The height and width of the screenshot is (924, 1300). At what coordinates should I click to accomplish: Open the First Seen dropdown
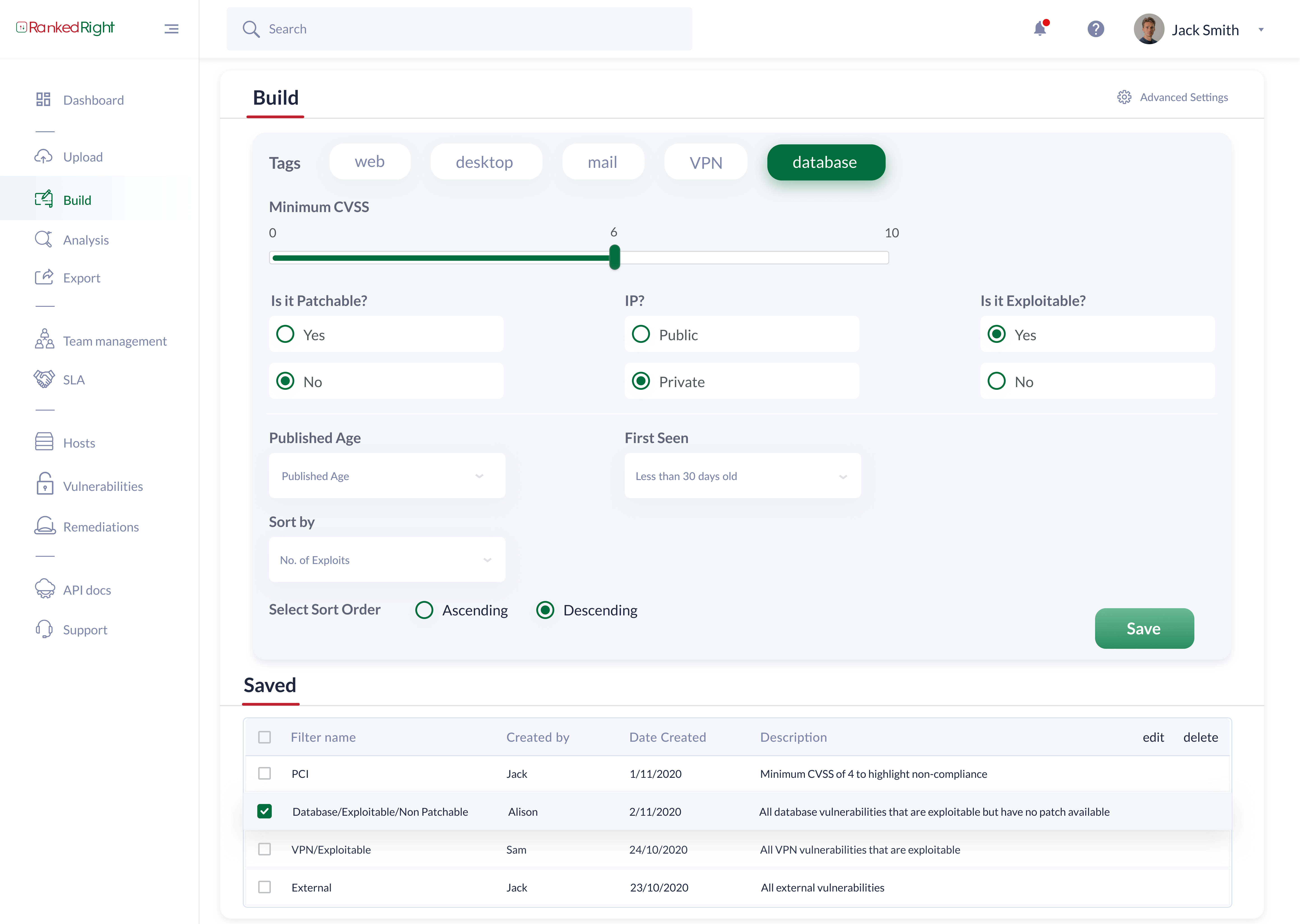point(742,476)
